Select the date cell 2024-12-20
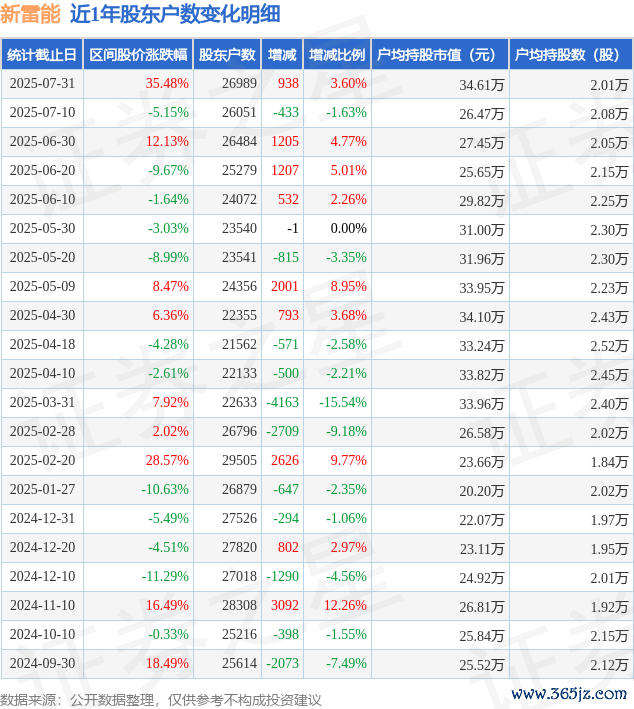Image resolution: width=634 pixels, height=709 pixels. click(x=43, y=547)
